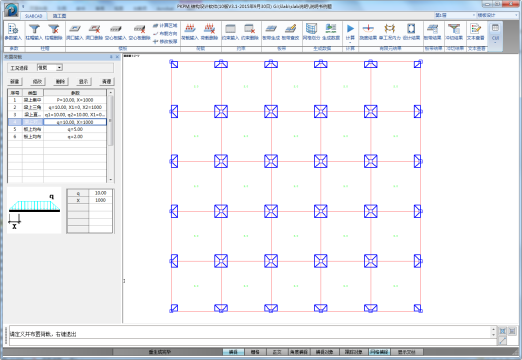Open the top-right module dropdown
522x360 pixels.
(x=497, y=15)
